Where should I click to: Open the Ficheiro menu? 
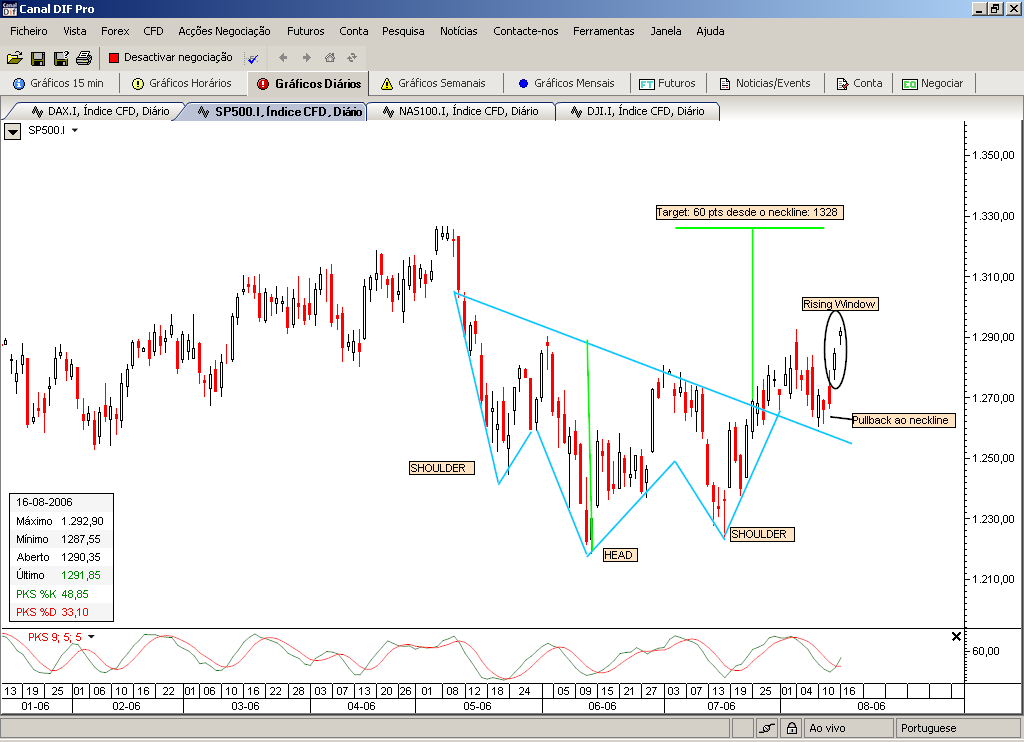click(29, 31)
